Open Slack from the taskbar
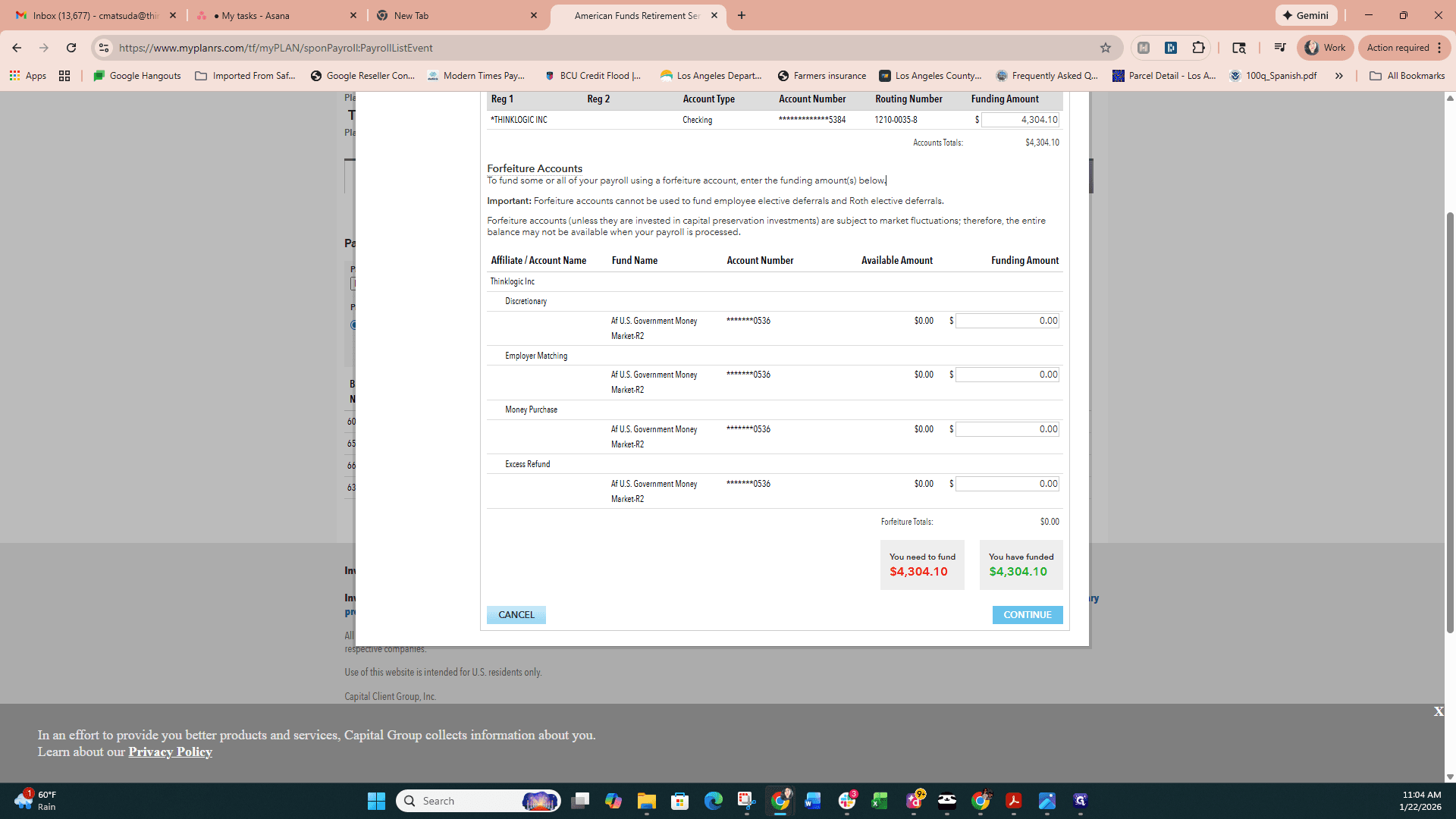The height and width of the screenshot is (819, 1456). pyautogui.click(x=846, y=801)
